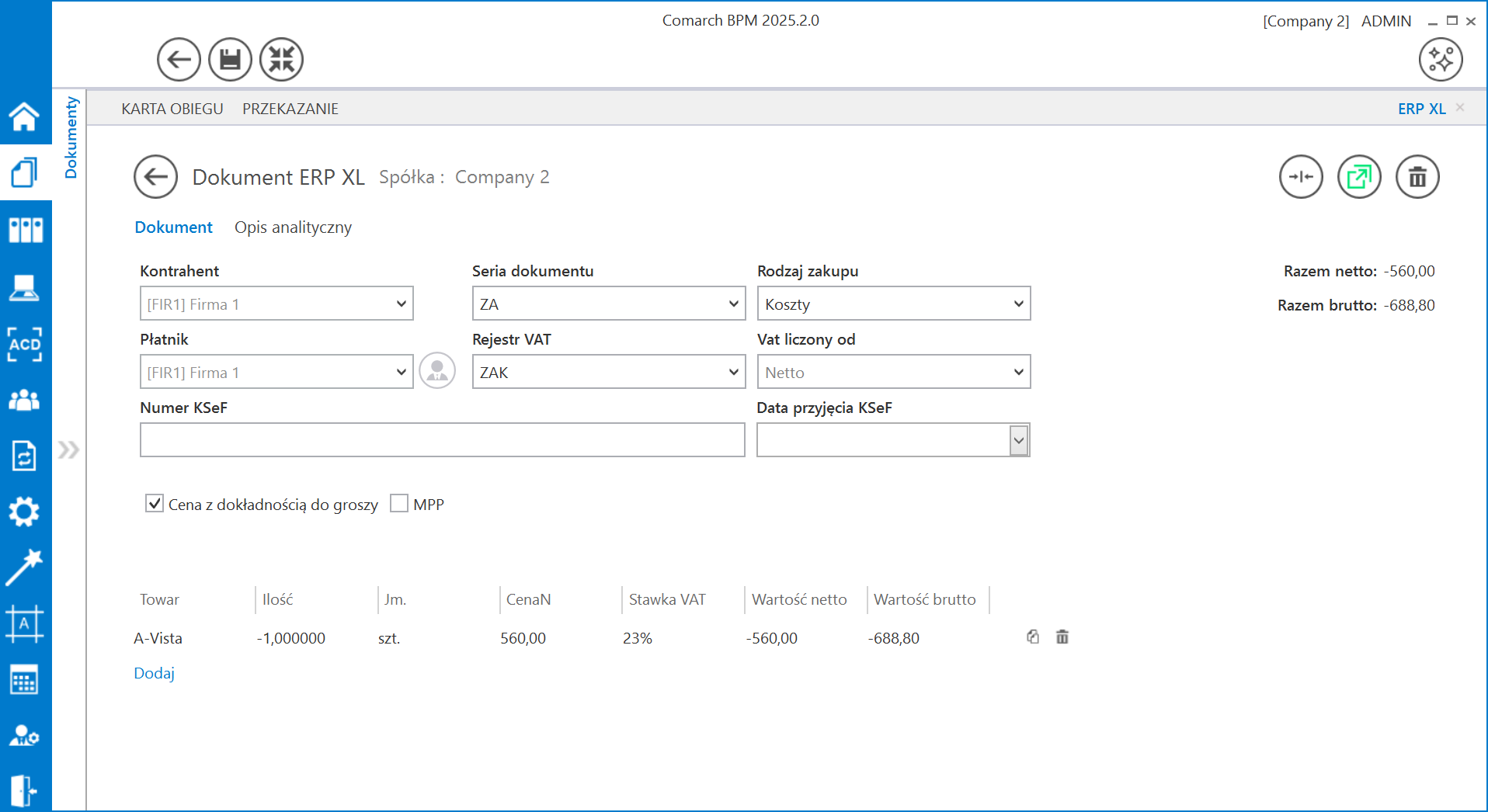
Task: Click the Numer KSeF input field
Action: (x=442, y=440)
